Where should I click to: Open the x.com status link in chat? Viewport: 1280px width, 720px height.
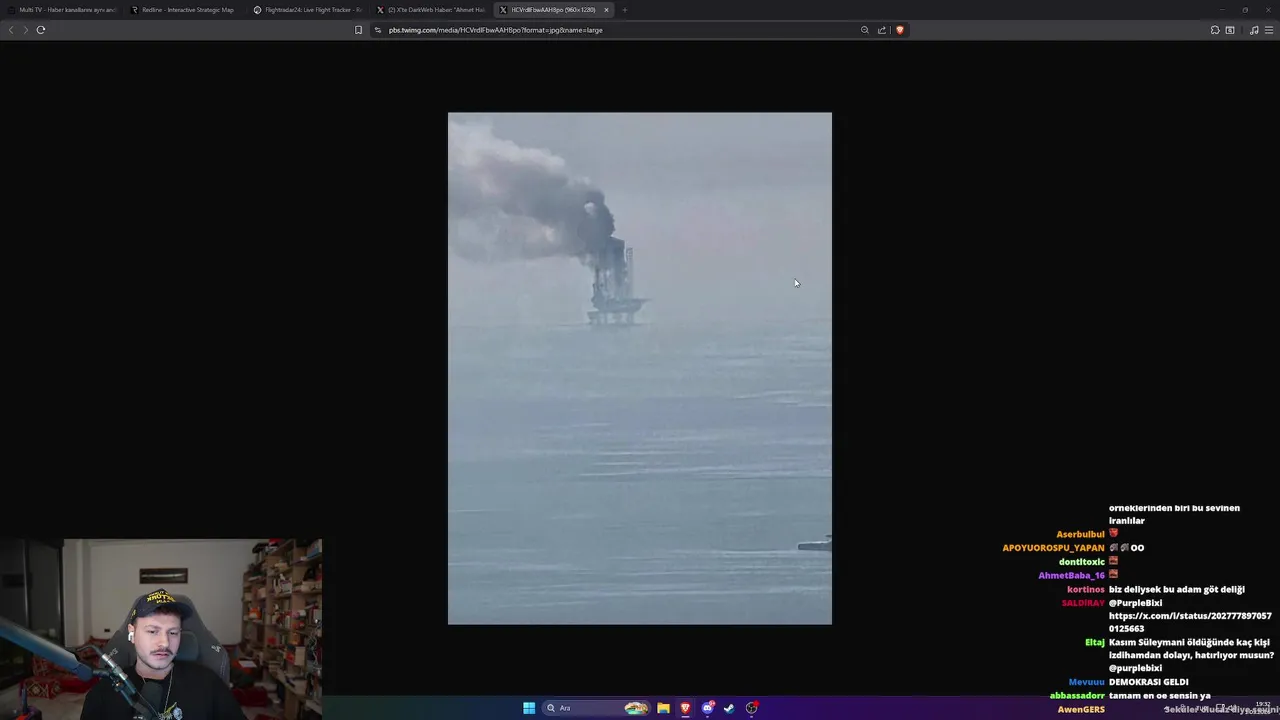point(1190,622)
